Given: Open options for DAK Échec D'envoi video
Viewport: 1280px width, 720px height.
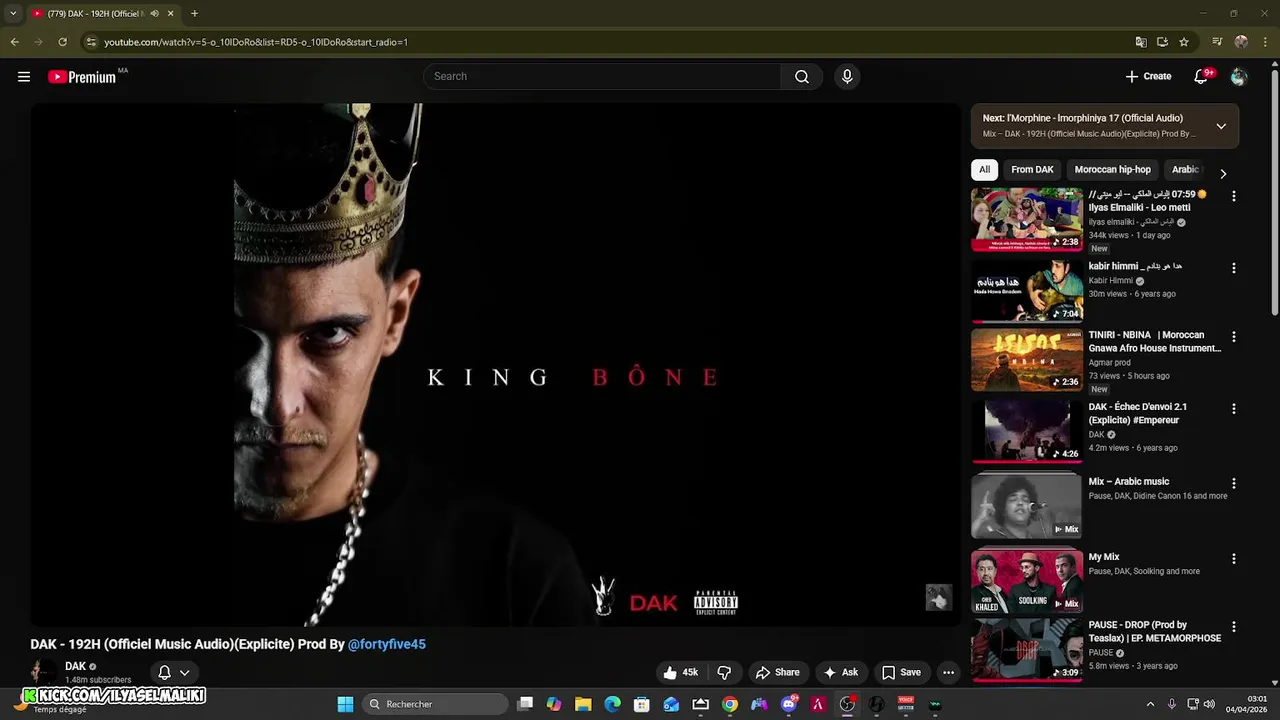Looking at the screenshot, I should (x=1233, y=409).
